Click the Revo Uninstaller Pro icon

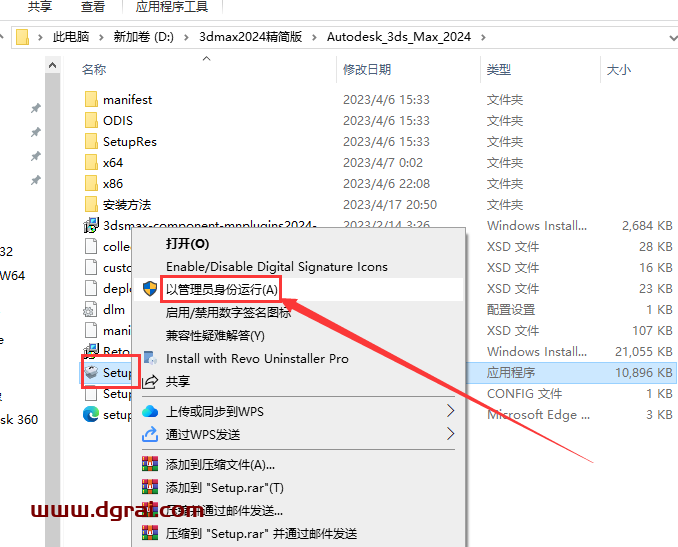tap(150, 358)
